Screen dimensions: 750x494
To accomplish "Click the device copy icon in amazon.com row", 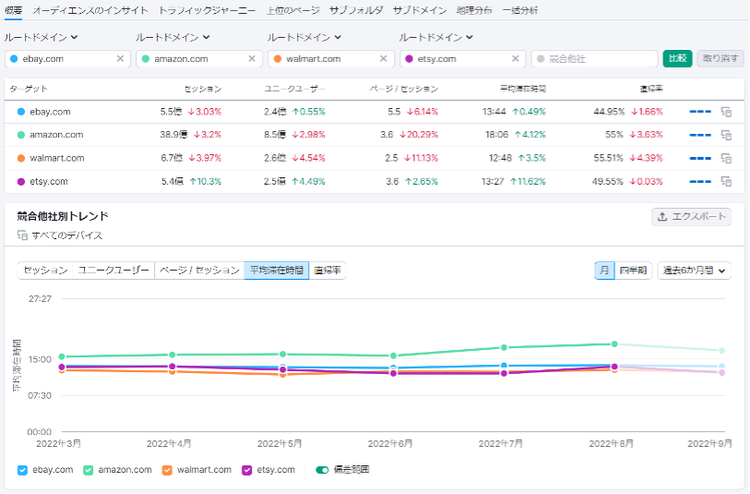I will [x=726, y=135].
